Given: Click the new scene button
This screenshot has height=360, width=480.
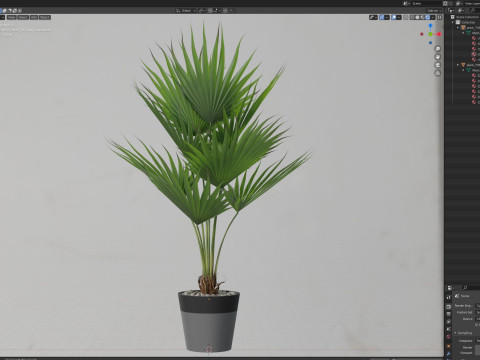Looking at the screenshot, I should [x=445, y=3].
